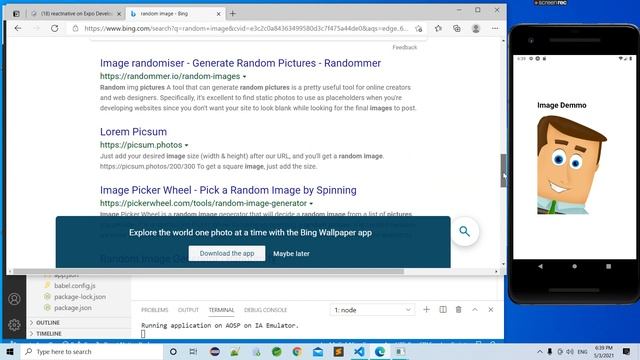Add this page to favorites
This screenshot has width=640, height=360.
(418, 29)
